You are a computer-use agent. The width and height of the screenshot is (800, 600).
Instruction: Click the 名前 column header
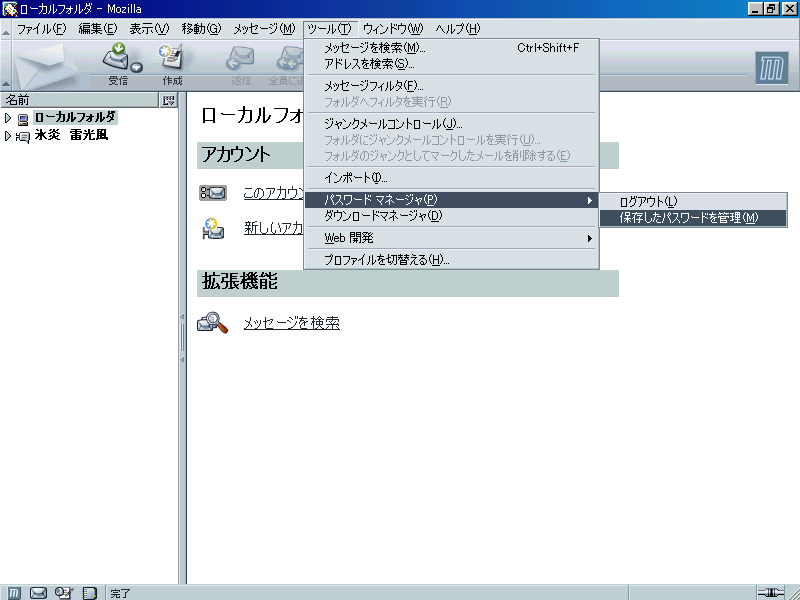80,100
